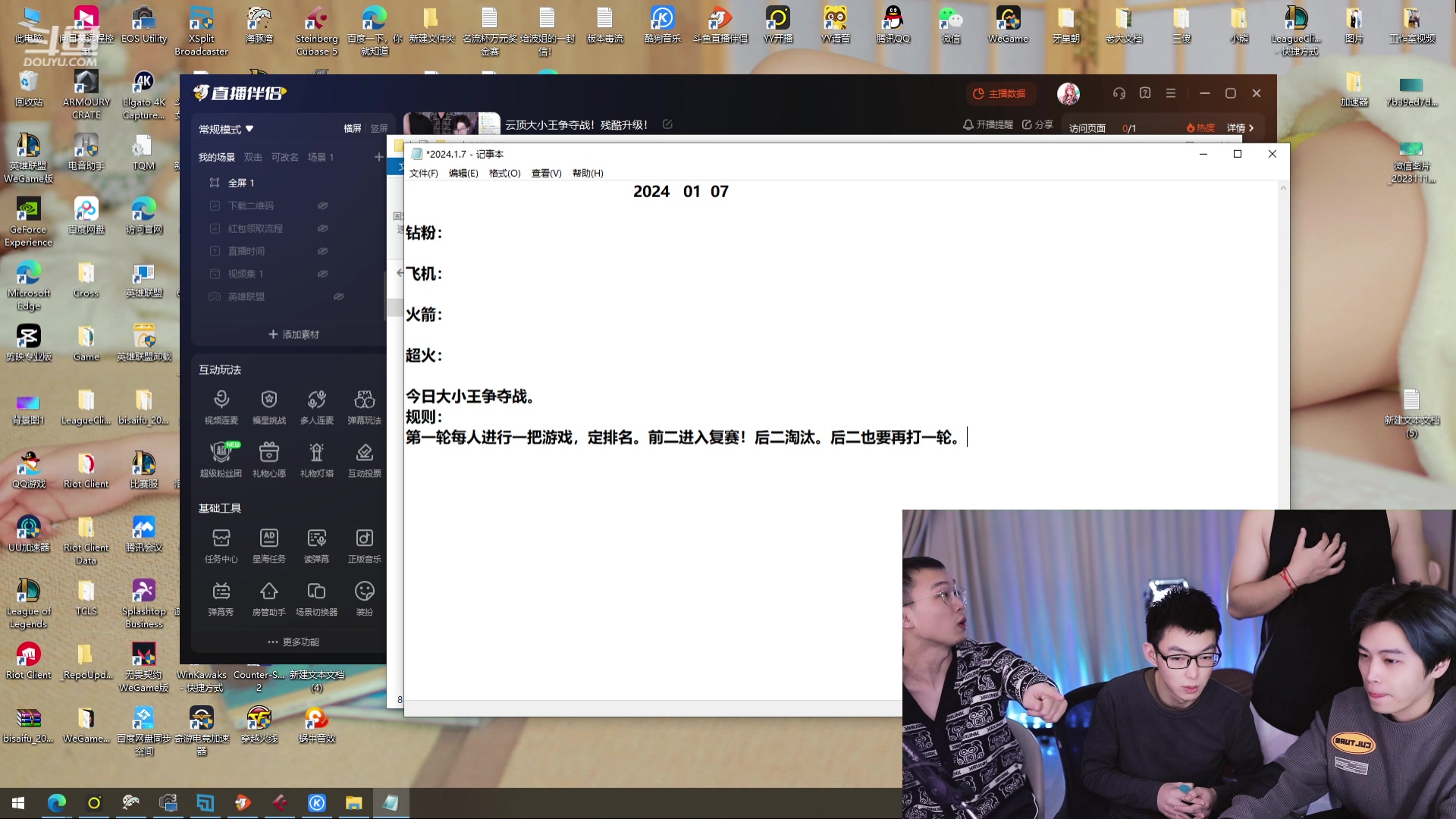Click 添加素材 to add a source
1456x819 pixels.
point(294,334)
